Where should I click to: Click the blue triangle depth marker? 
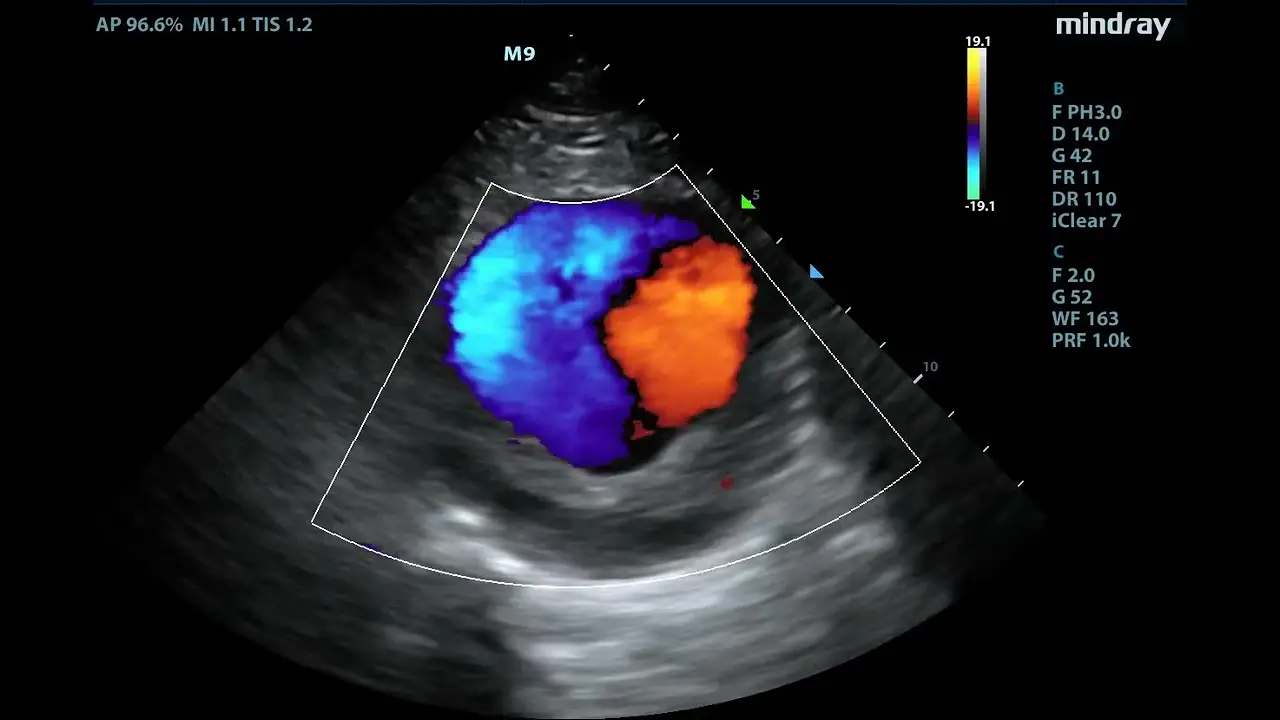pyautogui.click(x=816, y=272)
